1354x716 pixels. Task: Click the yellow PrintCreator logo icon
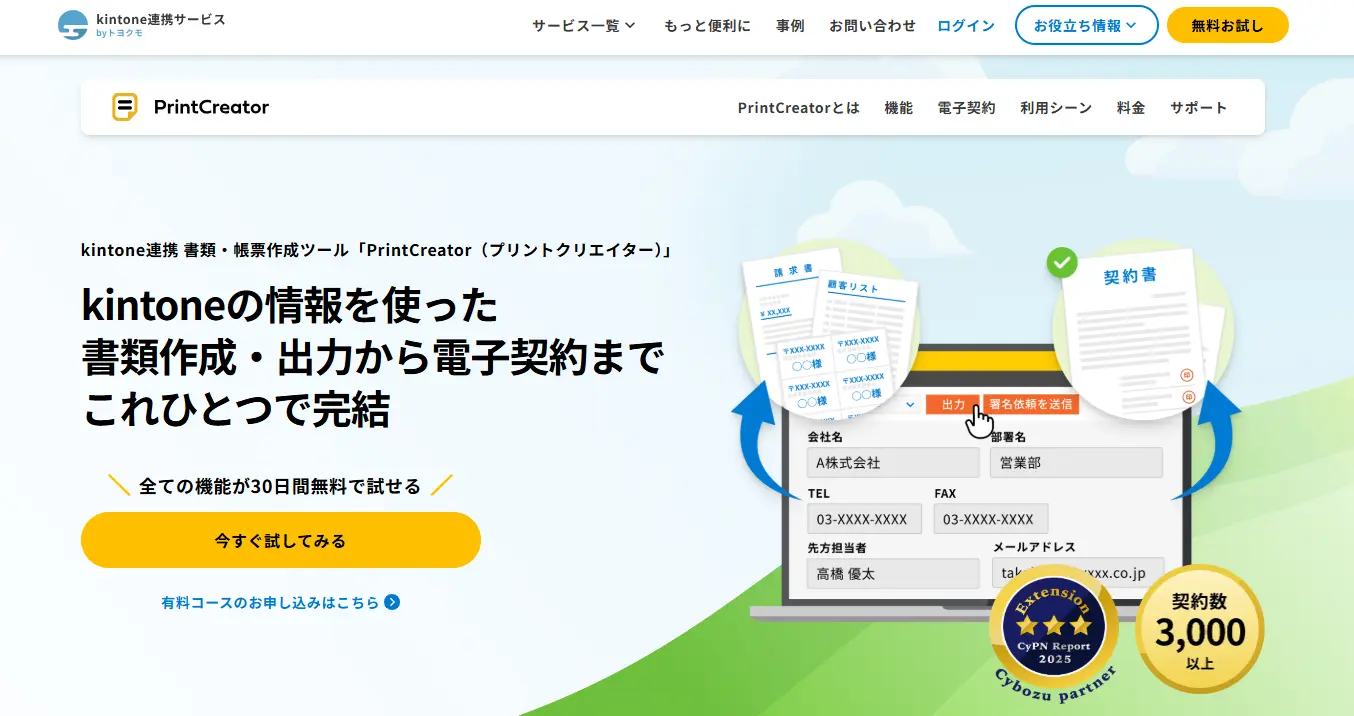point(124,107)
